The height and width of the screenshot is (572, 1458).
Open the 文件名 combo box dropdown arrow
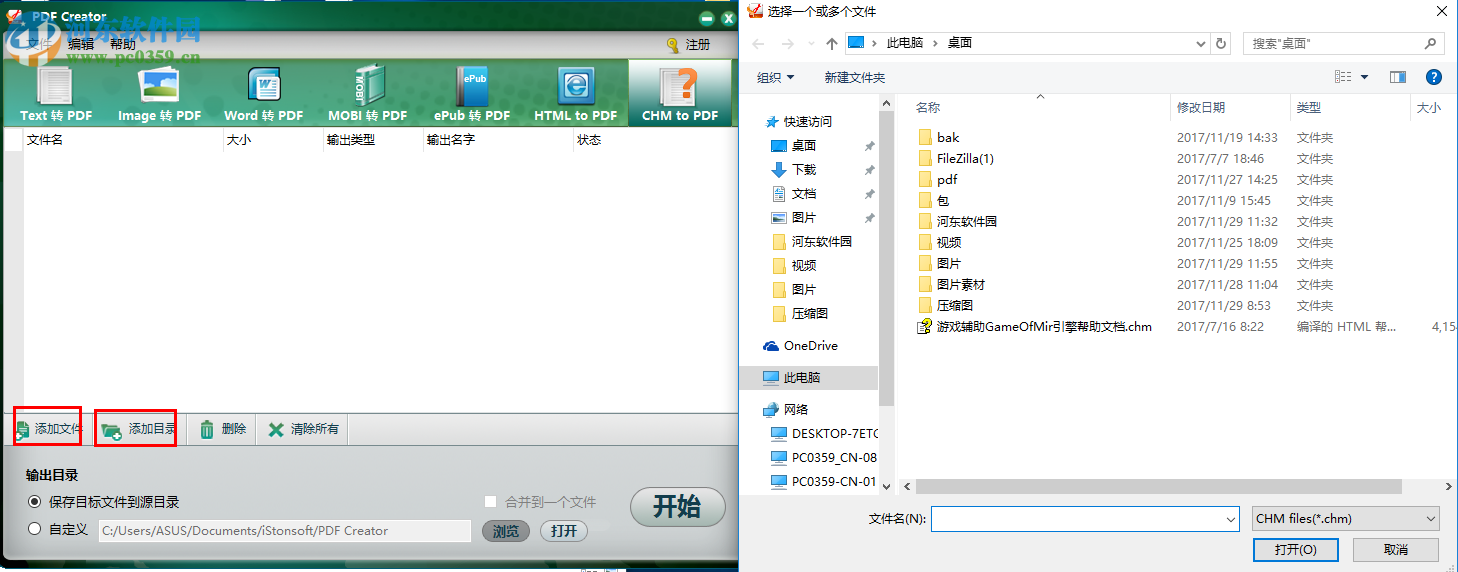pos(1231,519)
